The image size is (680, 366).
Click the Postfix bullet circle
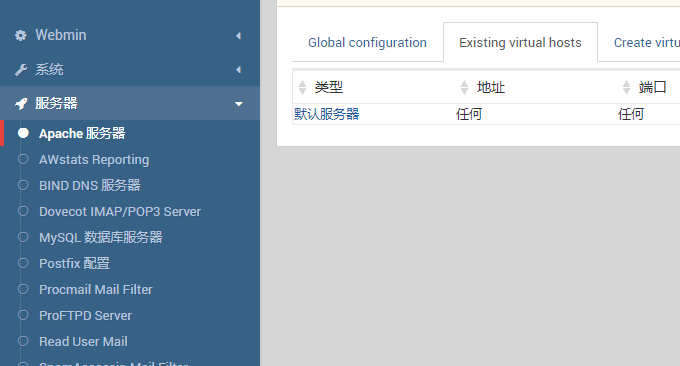[x=23, y=263]
